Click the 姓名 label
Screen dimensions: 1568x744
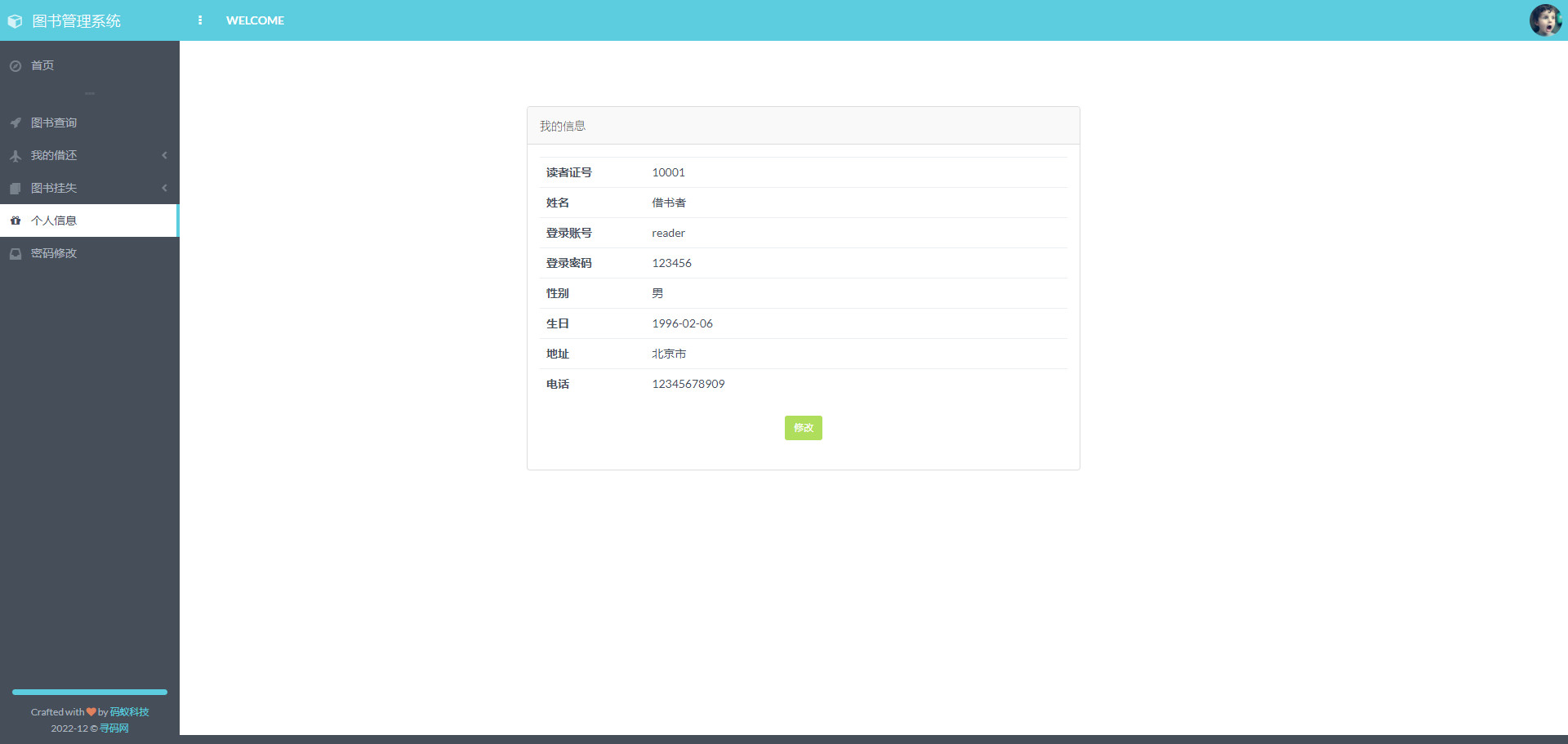click(558, 203)
